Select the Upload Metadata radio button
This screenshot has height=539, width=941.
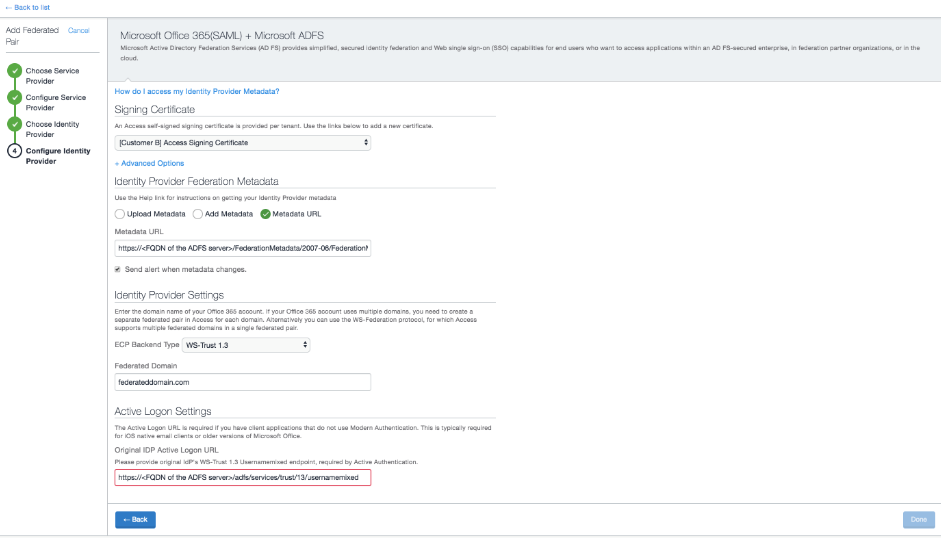coord(119,214)
